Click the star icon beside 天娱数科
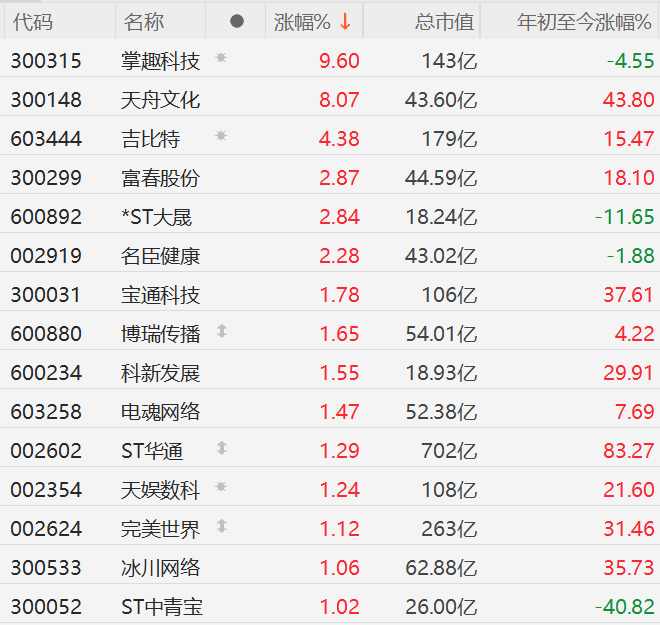Image resolution: width=660 pixels, height=625 pixels. coord(221,487)
